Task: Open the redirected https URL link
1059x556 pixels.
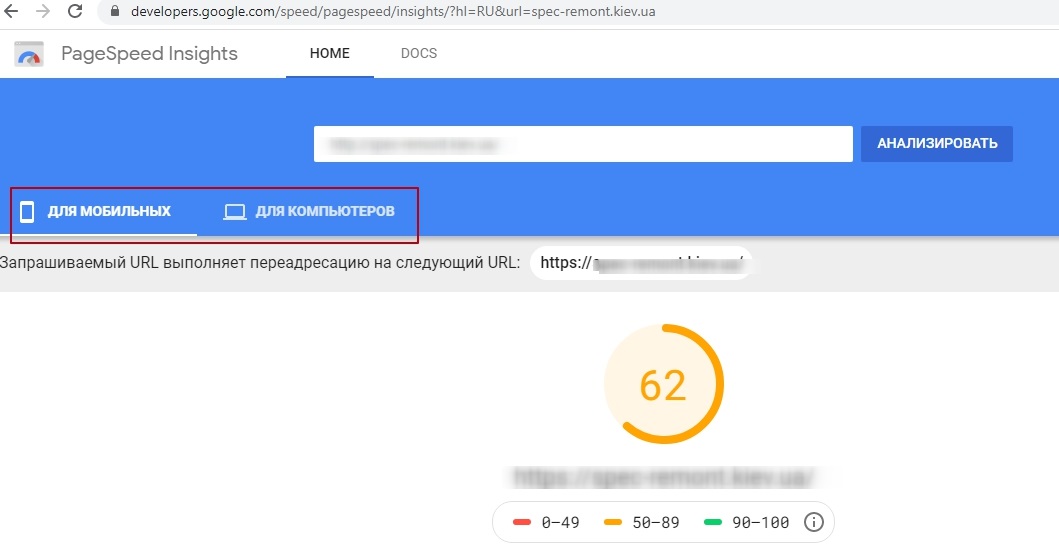Action: point(641,263)
